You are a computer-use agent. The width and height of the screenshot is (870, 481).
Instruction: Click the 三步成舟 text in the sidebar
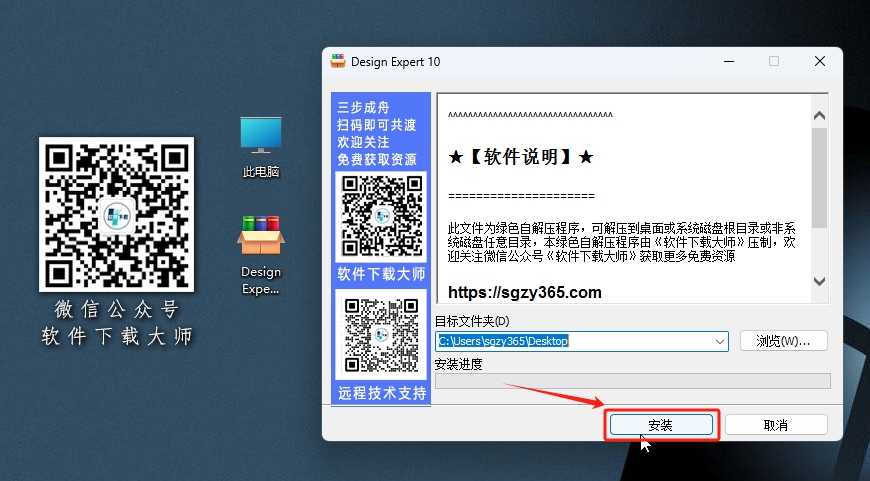[x=363, y=108]
